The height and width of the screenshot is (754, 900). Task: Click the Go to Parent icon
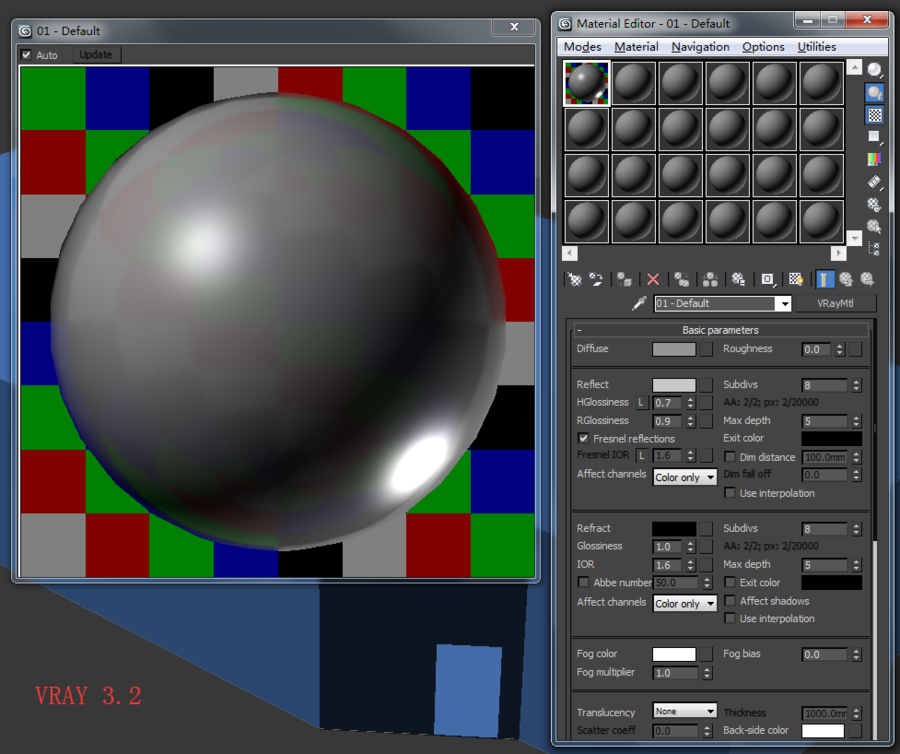[x=846, y=279]
